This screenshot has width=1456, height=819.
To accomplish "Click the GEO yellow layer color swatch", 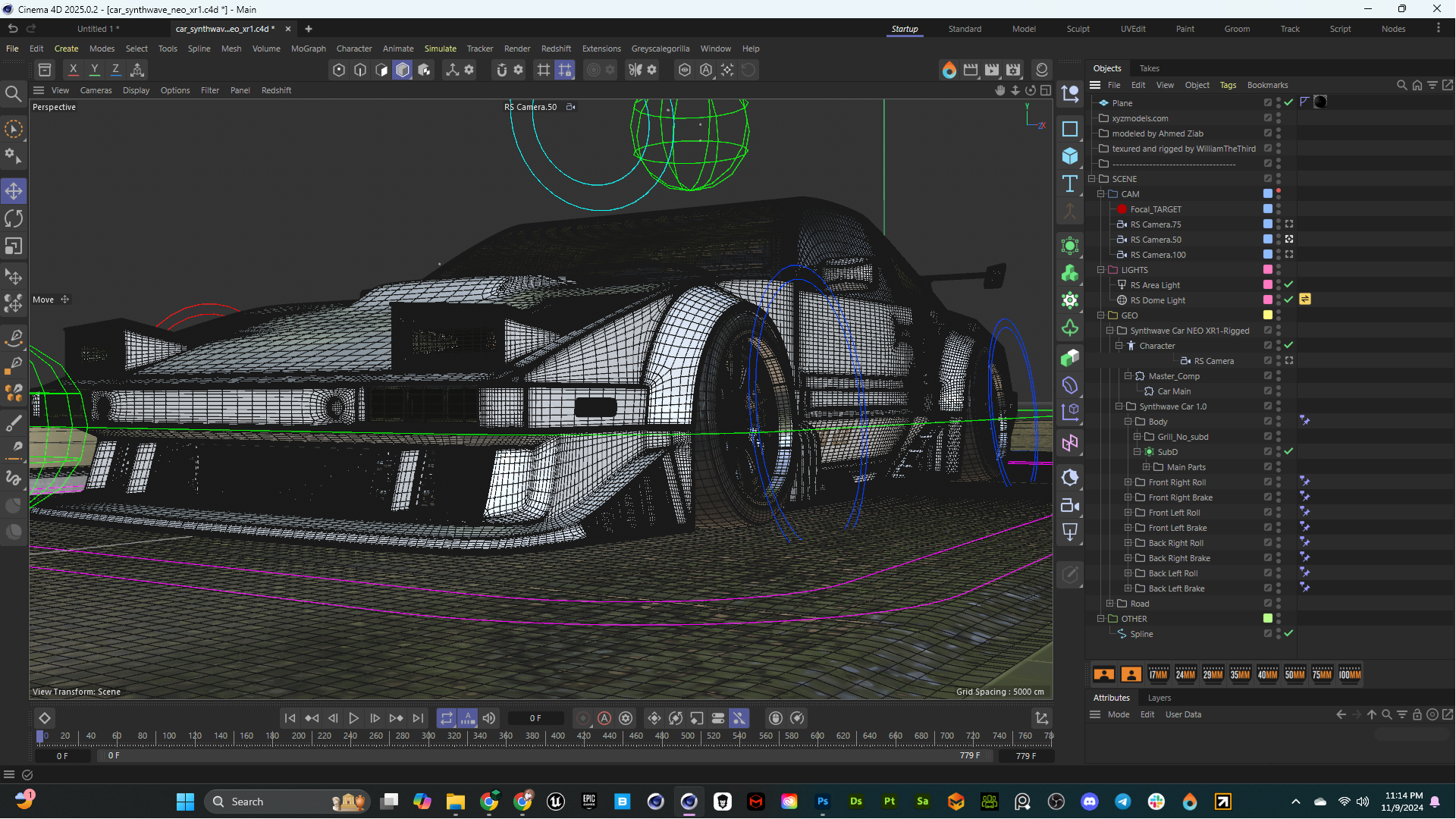I will (1267, 315).
